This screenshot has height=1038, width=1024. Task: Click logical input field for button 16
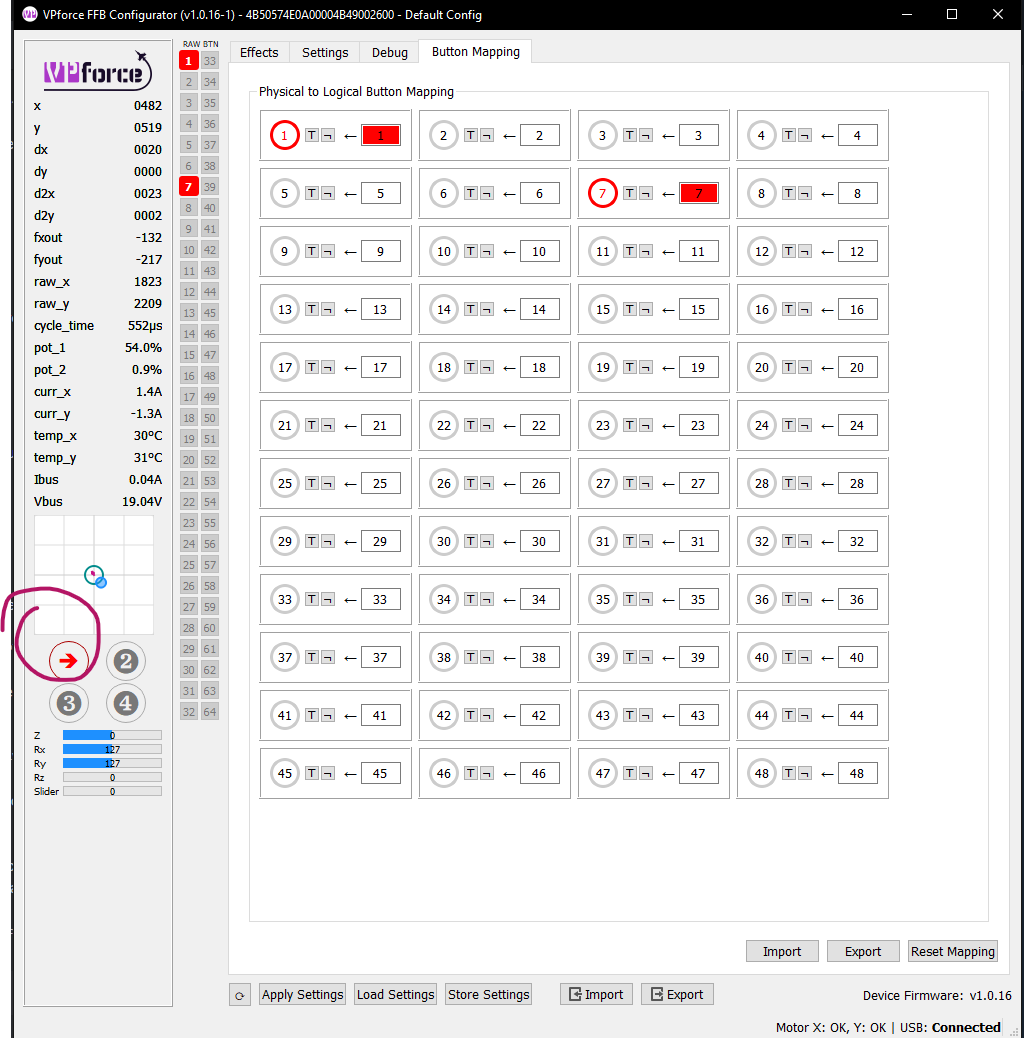(857, 309)
